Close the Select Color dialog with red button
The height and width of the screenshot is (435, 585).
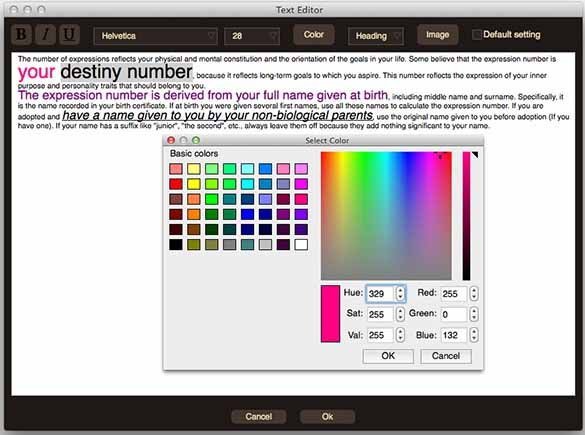point(171,140)
